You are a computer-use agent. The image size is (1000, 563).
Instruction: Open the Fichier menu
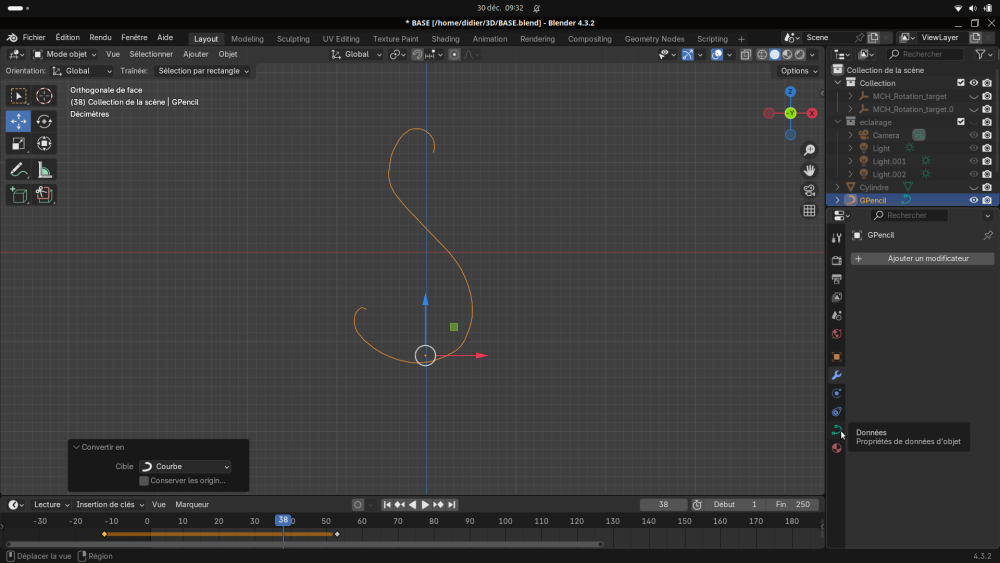(34, 37)
